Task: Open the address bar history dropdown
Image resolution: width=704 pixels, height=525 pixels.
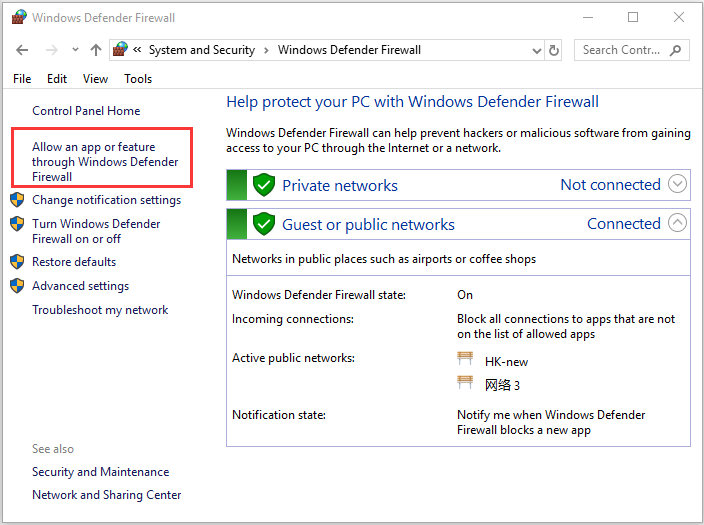Action: (537, 51)
